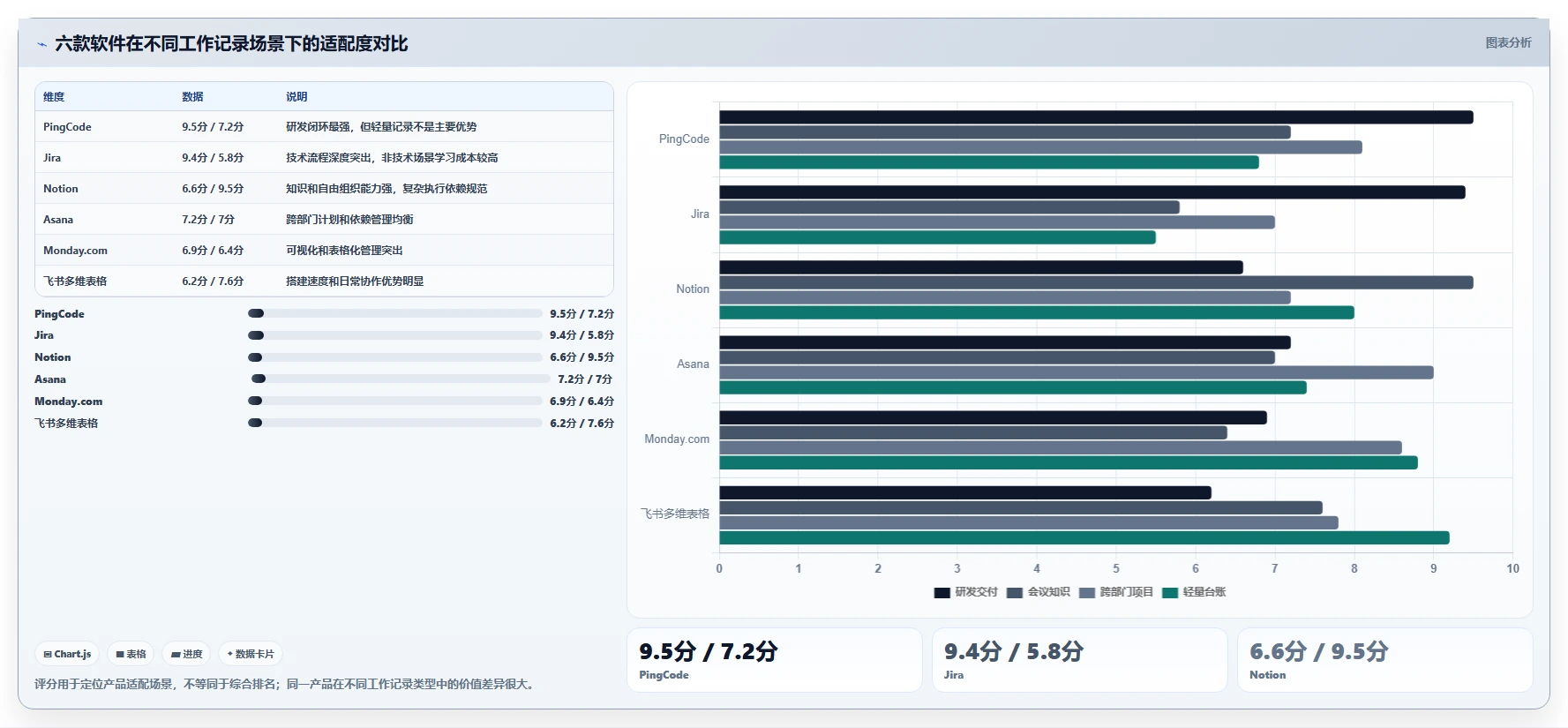The height and width of the screenshot is (728, 1568).
Task: Click 飞书多维表格's green 轻量台账 bar in chart
Action: coord(1084,537)
